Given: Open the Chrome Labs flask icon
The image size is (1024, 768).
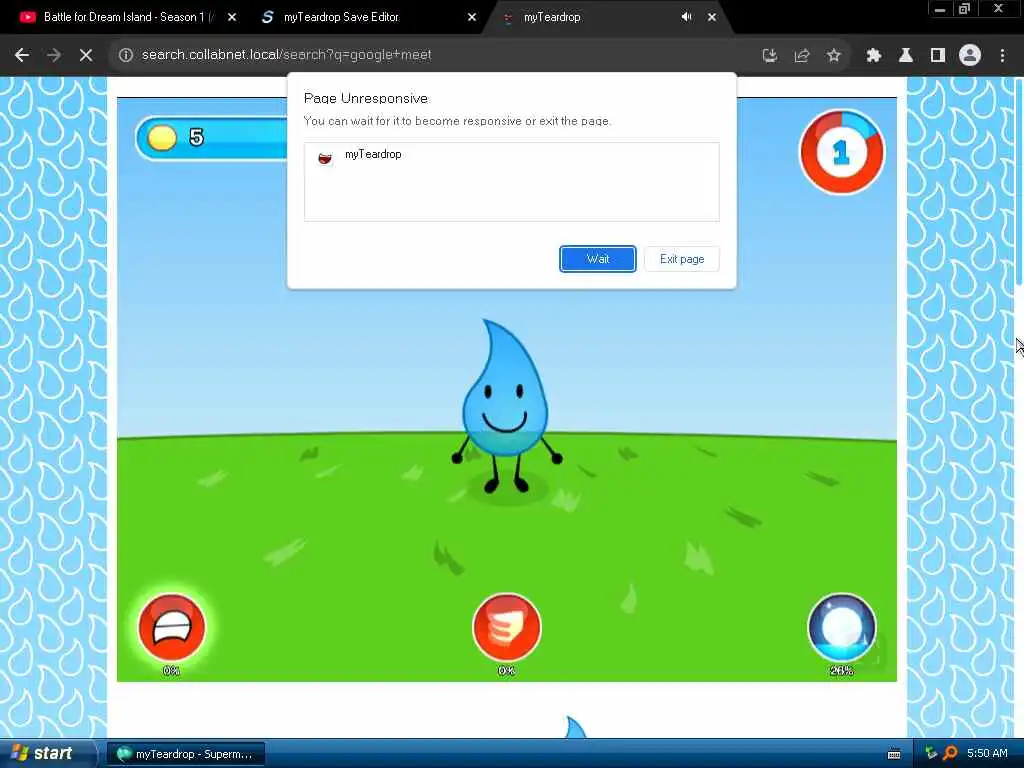Looking at the screenshot, I should [x=906, y=56].
